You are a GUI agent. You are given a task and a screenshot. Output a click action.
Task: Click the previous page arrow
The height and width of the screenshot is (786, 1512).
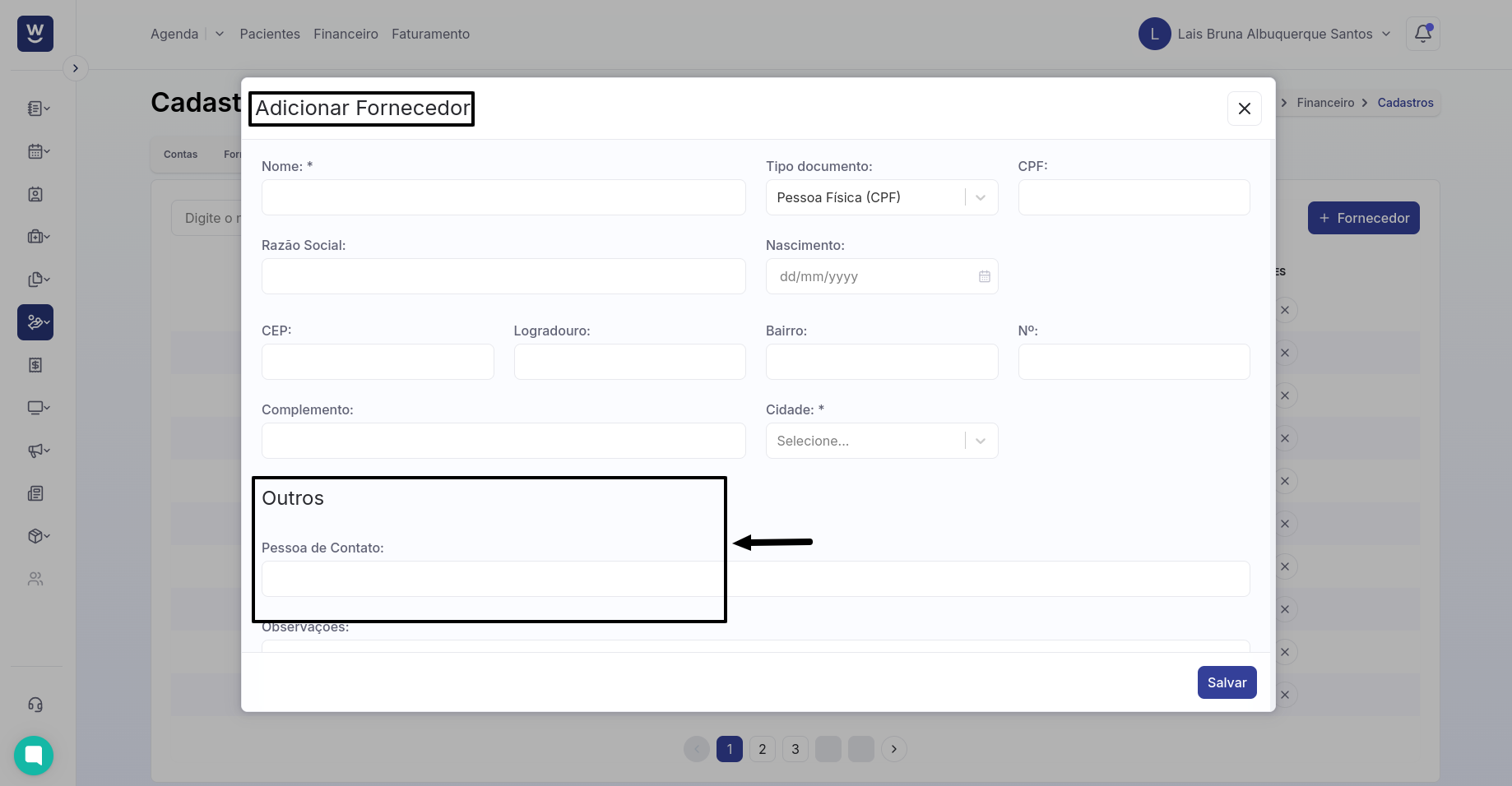[697, 749]
